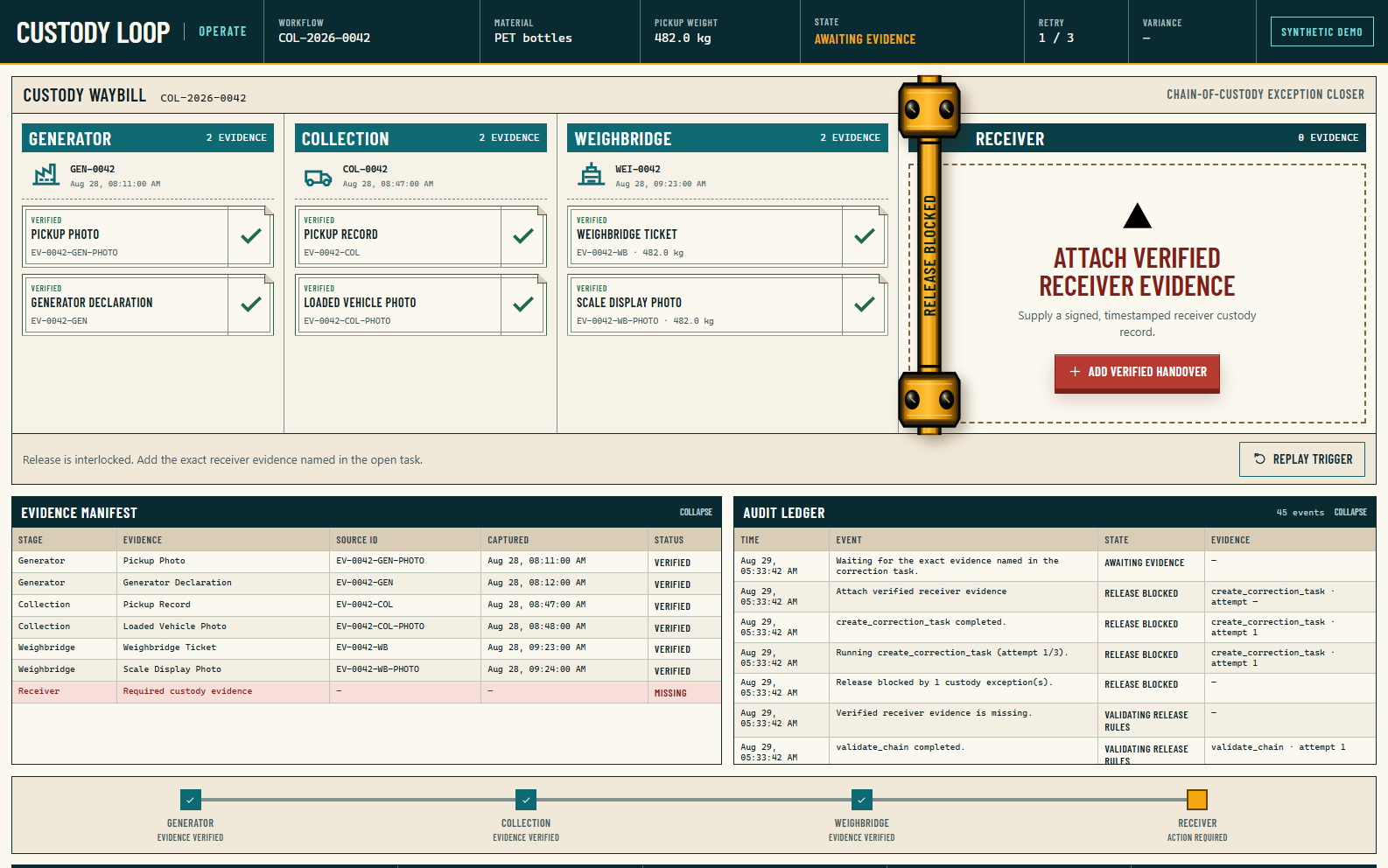Click the Generator factory icon
This screenshot has height=868, width=1388.
point(46,176)
